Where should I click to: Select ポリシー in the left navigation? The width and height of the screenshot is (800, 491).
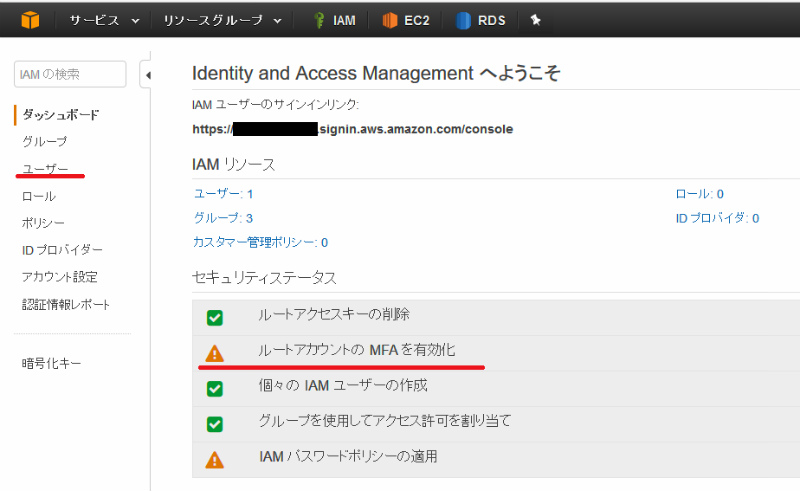coord(43,222)
